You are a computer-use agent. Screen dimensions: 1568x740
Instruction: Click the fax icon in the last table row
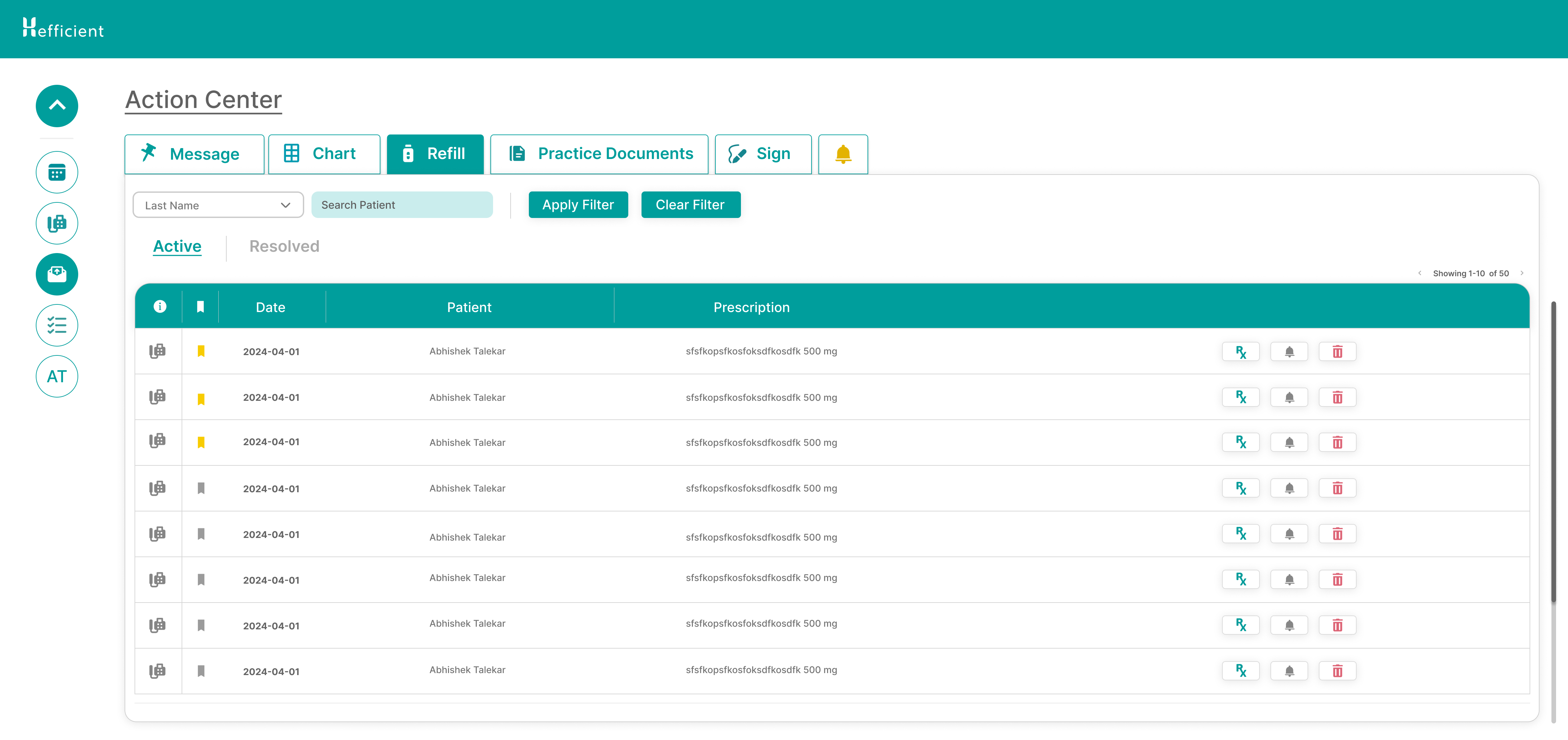coord(158,671)
